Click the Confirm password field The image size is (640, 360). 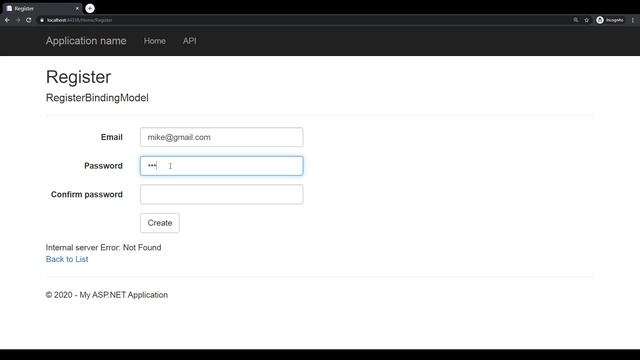(x=222, y=194)
